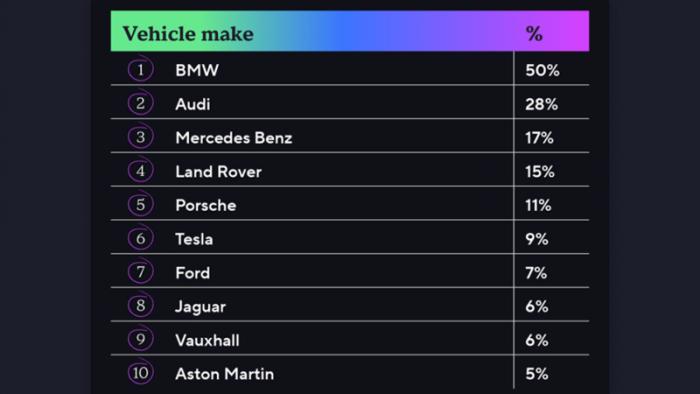
Task: Click the Aston Martin entry
Action: 225,374
